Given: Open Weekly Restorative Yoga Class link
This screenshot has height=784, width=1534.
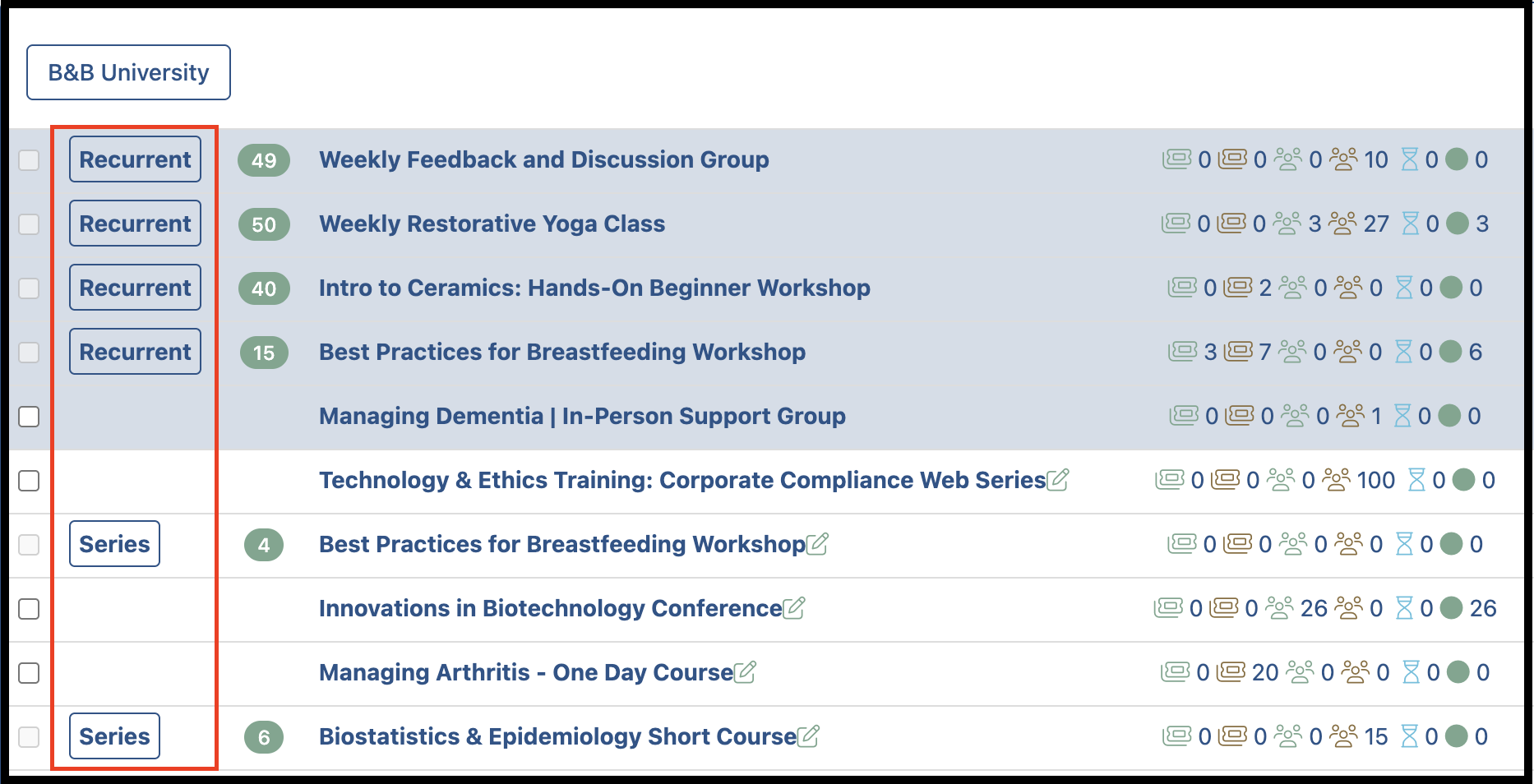Looking at the screenshot, I should [492, 224].
